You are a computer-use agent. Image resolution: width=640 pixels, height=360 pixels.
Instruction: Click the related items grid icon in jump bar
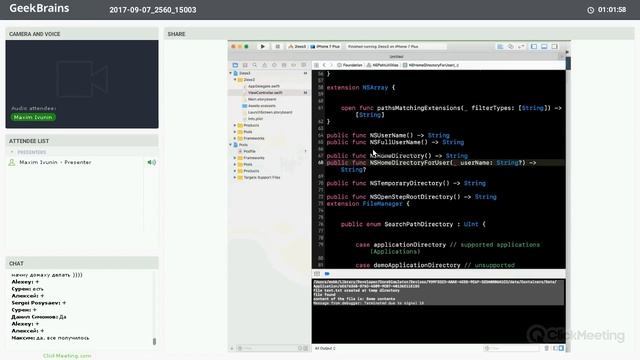316,65
